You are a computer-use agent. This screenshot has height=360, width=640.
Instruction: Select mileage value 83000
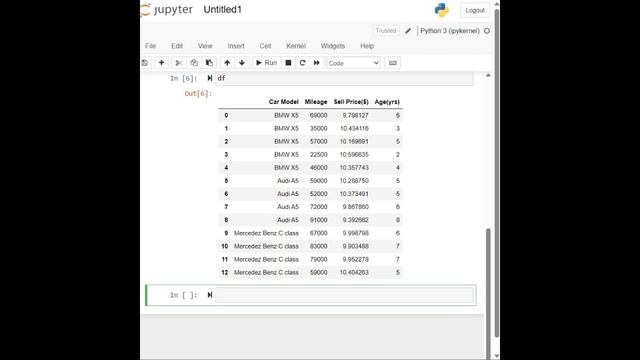point(318,246)
